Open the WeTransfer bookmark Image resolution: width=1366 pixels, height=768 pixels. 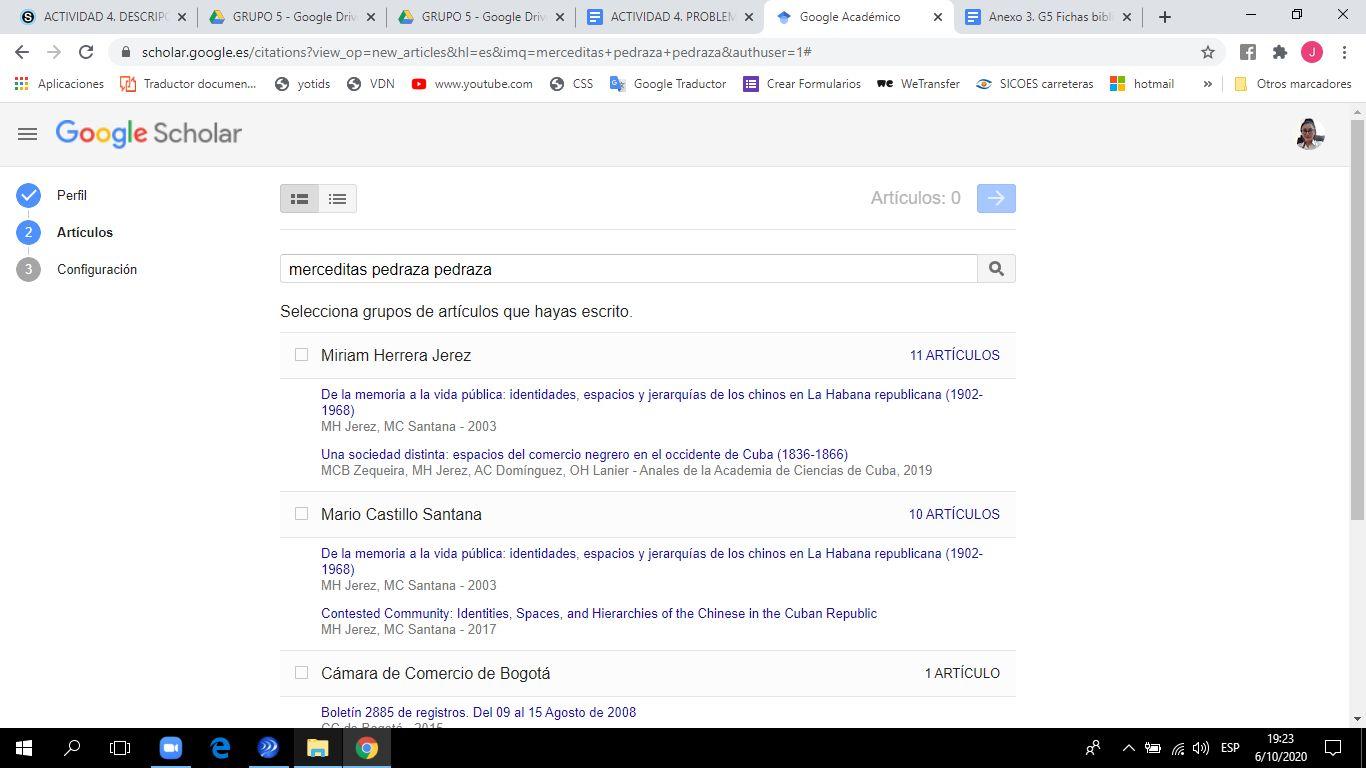click(918, 84)
